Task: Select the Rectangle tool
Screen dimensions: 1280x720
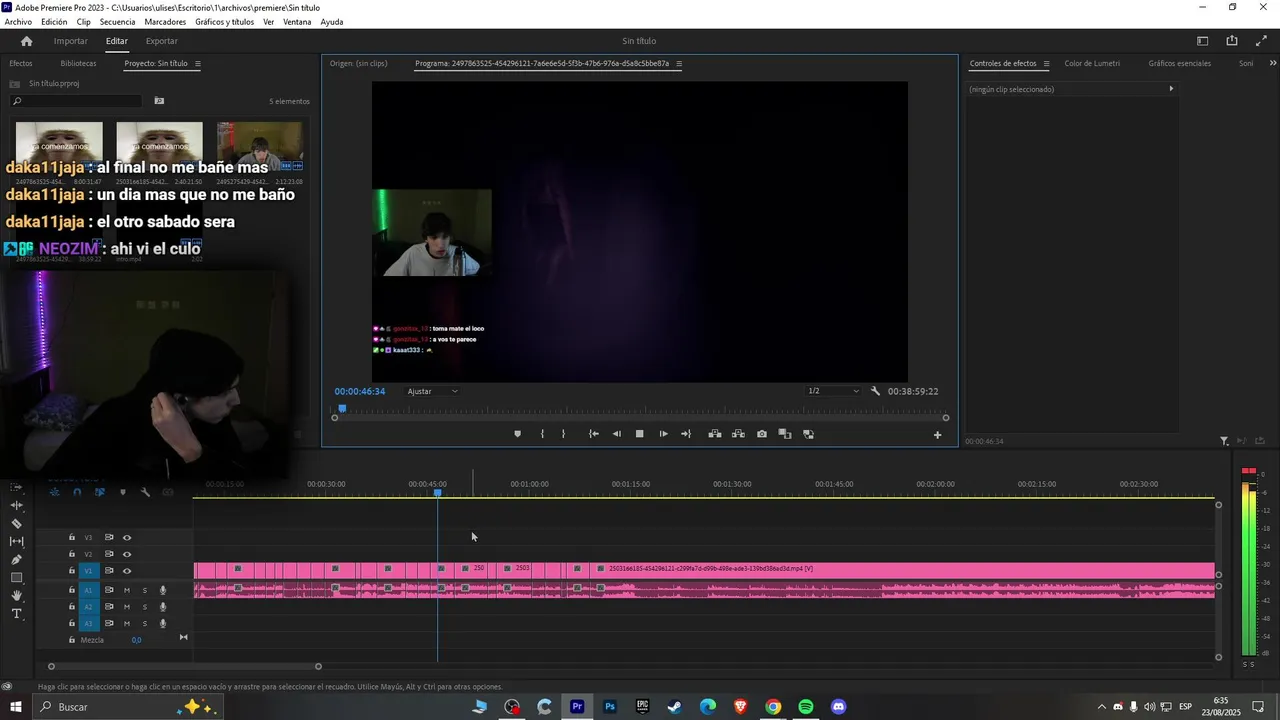Action: point(16,577)
